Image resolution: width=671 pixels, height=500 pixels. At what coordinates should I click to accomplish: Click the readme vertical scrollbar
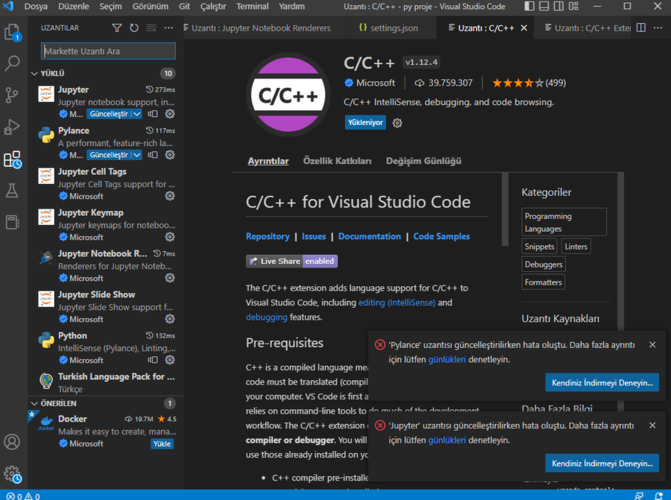click(505, 209)
